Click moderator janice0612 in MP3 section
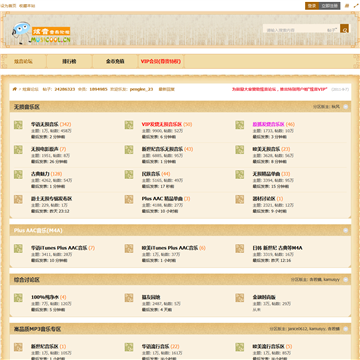 click(297, 329)
